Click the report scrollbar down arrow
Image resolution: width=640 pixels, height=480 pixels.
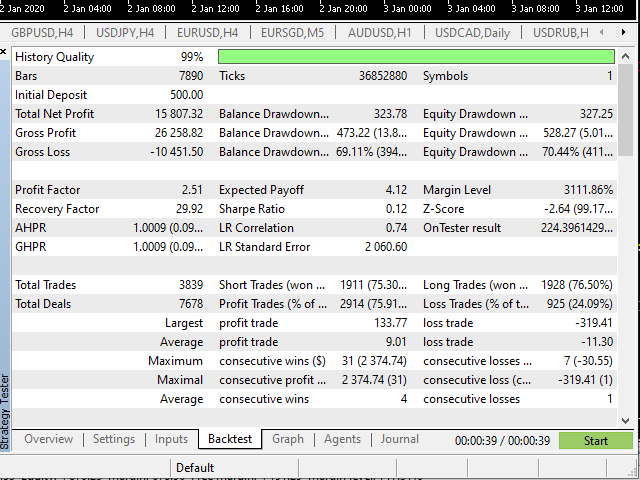[626, 418]
